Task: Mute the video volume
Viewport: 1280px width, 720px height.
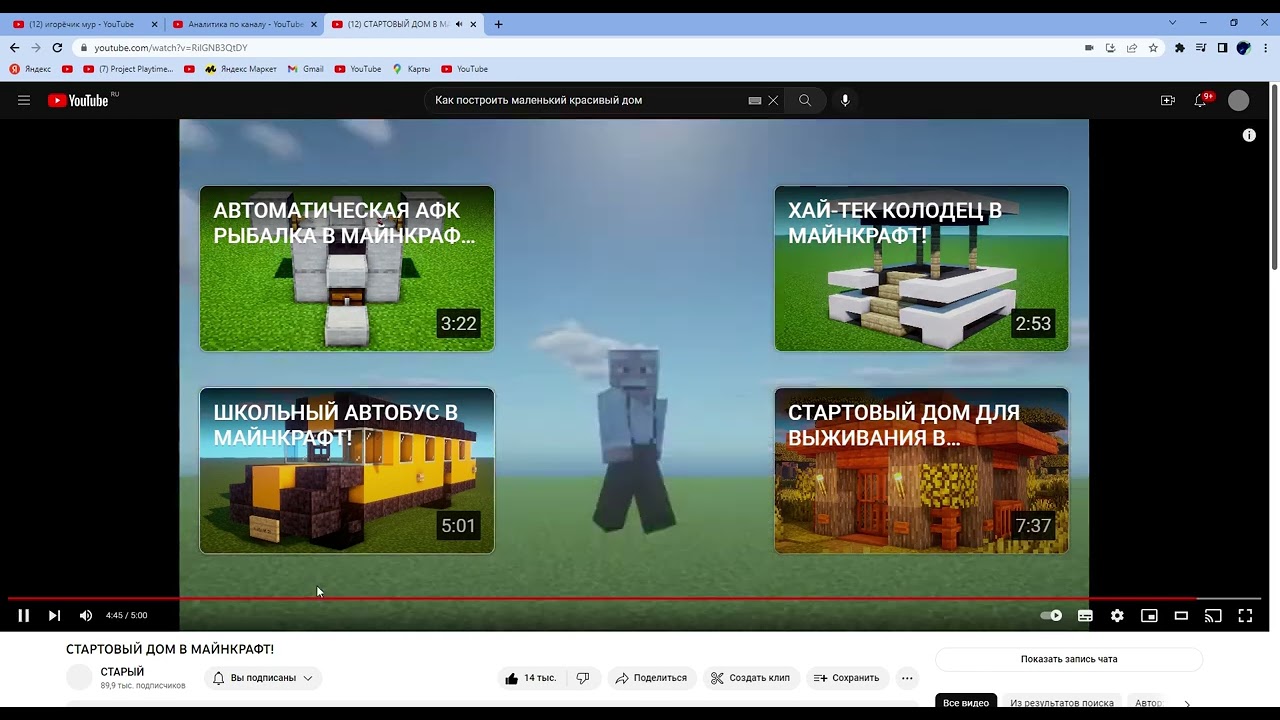Action: click(x=86, y=616)
